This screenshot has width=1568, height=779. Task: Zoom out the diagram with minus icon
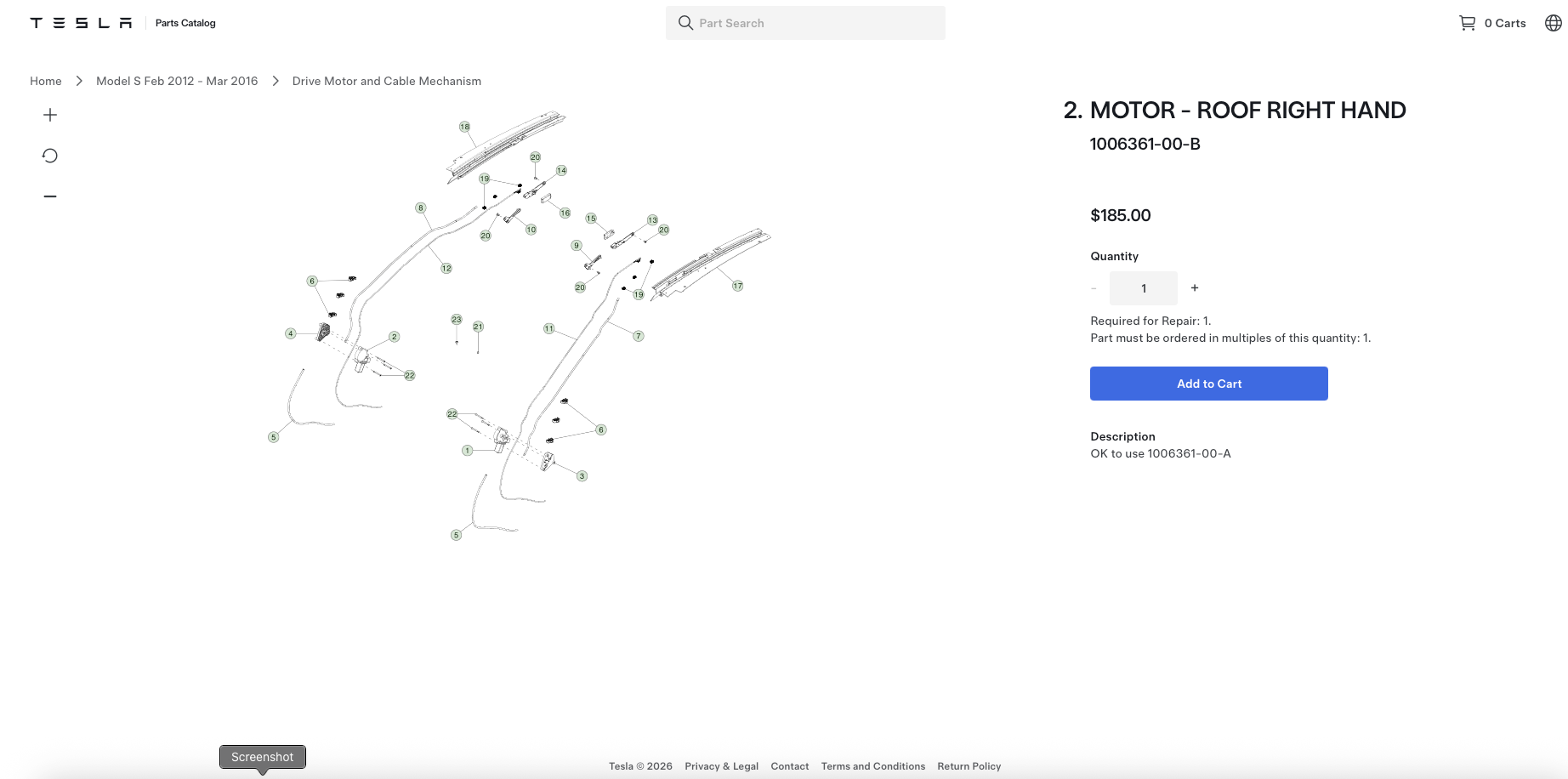(x=50, y=196)
